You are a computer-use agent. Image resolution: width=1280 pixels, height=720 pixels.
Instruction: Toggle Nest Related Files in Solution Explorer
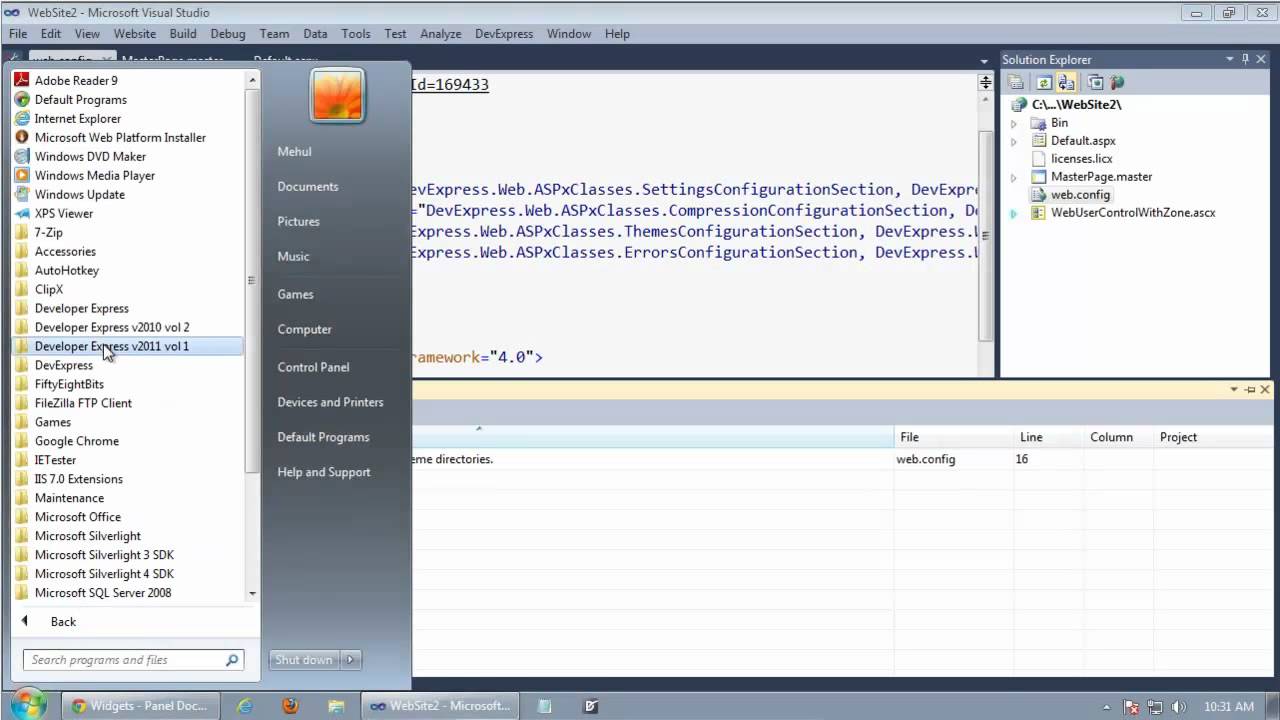pos(1066,83)
